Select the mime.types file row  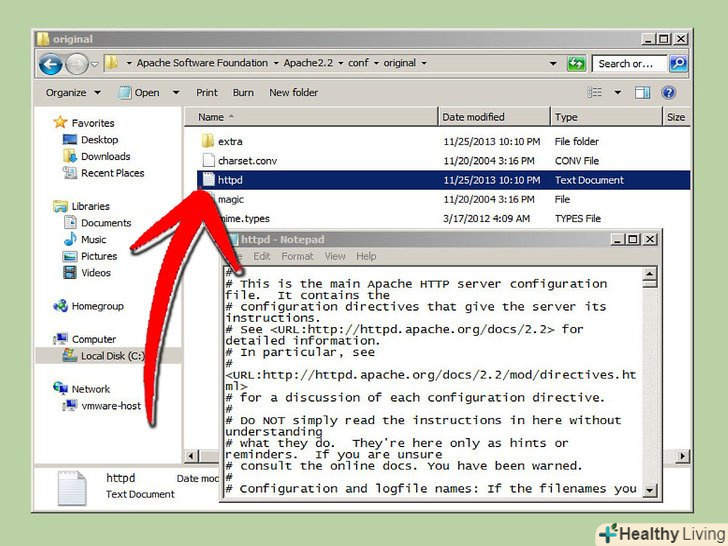[x=443, y=218]
